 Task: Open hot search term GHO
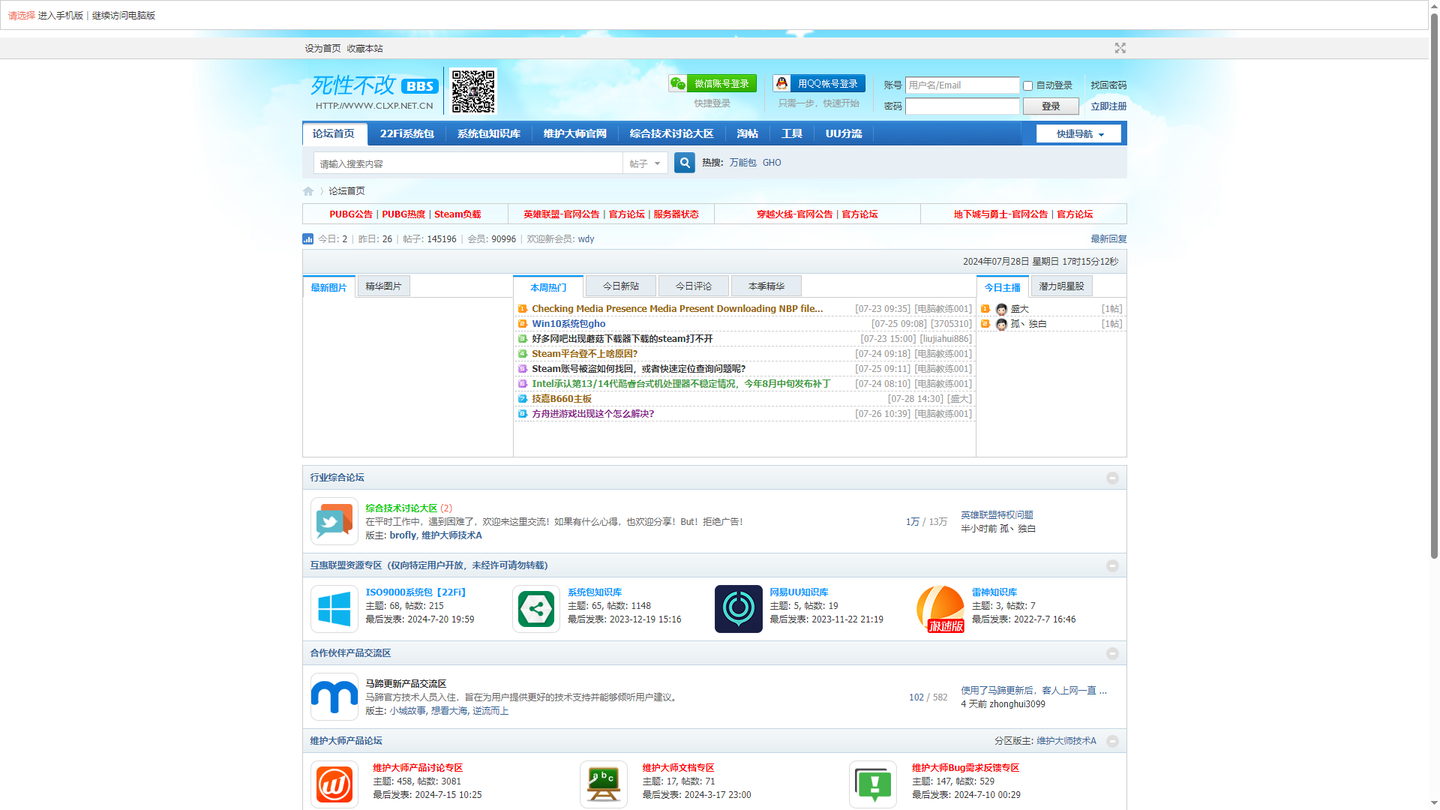[x=772, y=163]
